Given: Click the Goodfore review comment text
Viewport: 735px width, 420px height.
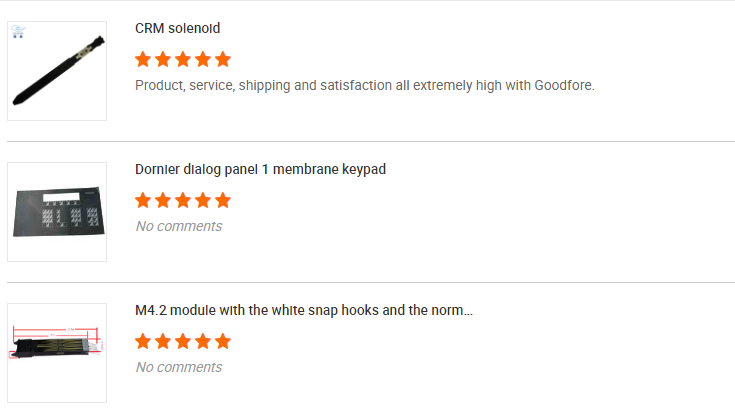Looking at the screenshot, I should [364, 85].
